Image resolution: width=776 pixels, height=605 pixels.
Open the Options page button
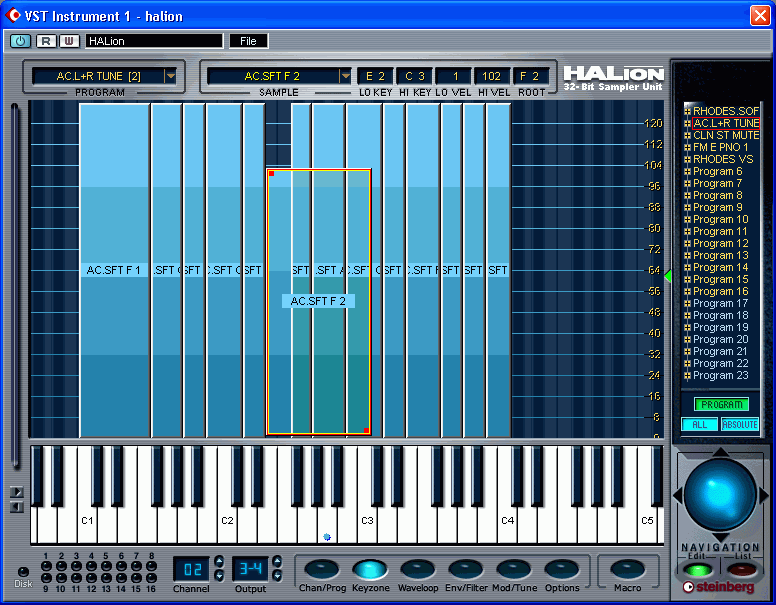pos(562,569)
